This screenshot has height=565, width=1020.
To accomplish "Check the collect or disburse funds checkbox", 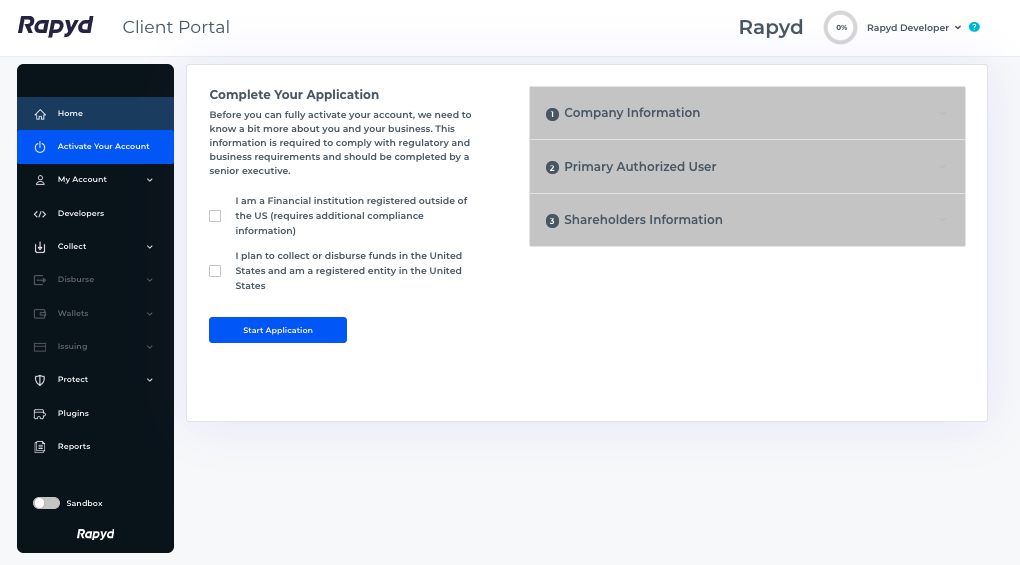I will (215, 271).
